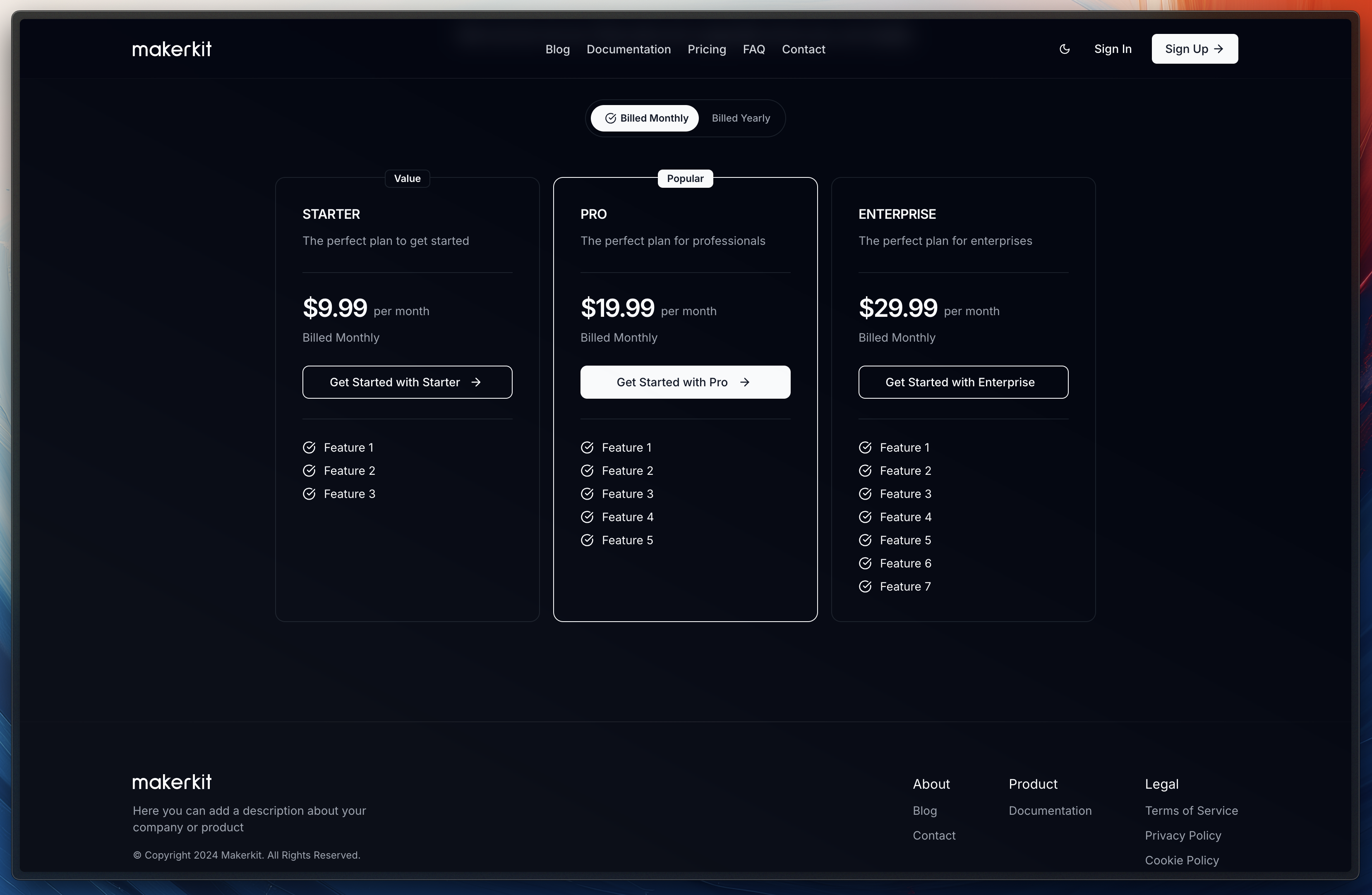Click the arrow icon in the Sign Up button
Image resolution: width=1372 pixels, height=895 pixels.
(1218, 49)
